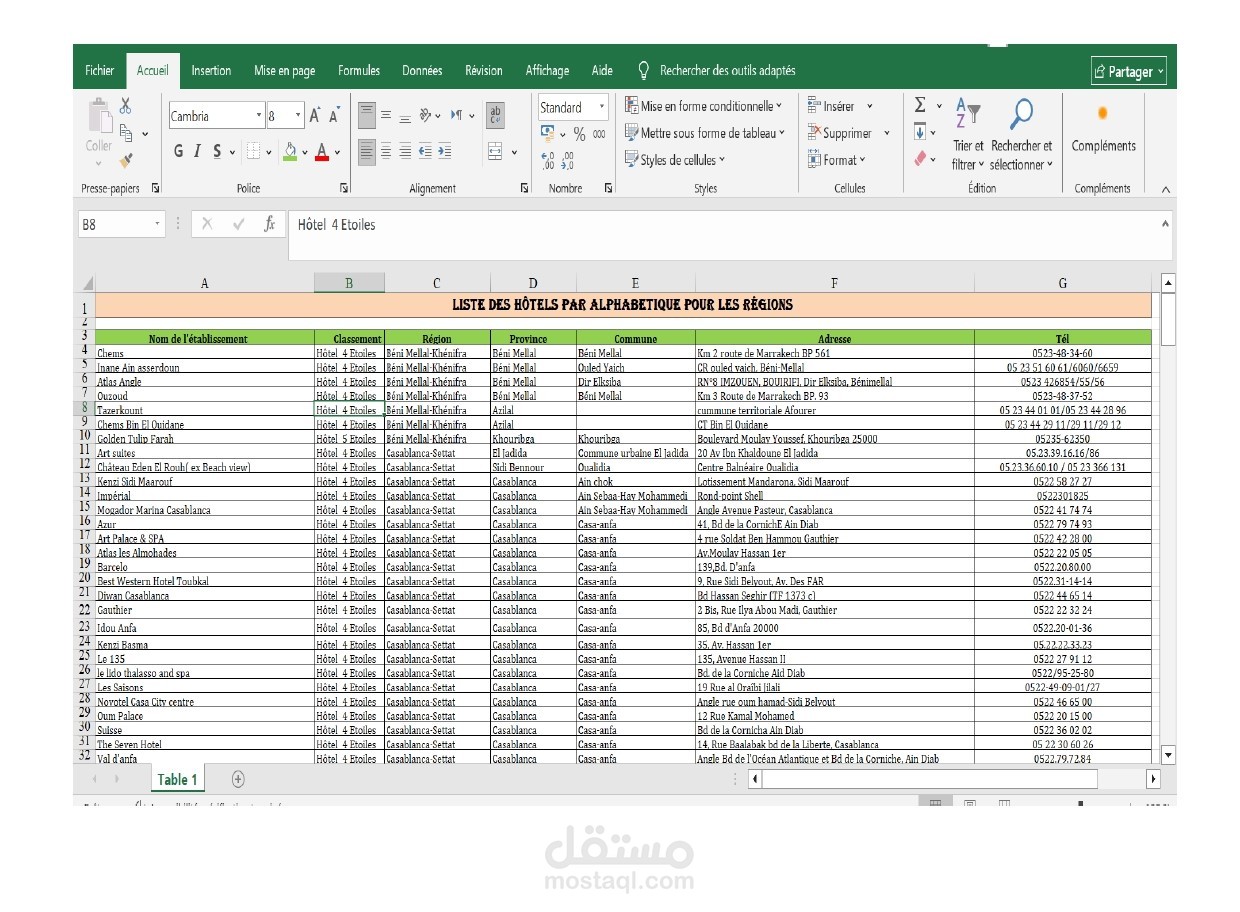Image resolution: width=1240 pixels, height=912 pixels.
Task: Click the text orientation icon
Action: pos(426,115)
